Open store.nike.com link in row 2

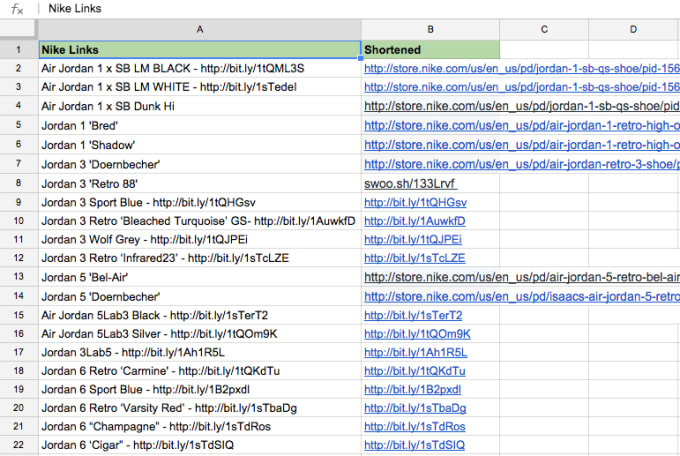point(522,69)
